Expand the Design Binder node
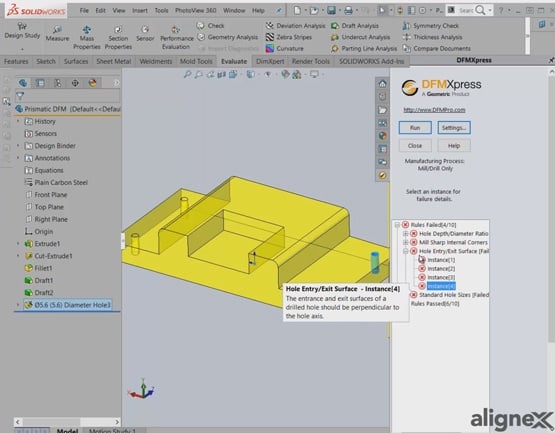 [18, 146]
